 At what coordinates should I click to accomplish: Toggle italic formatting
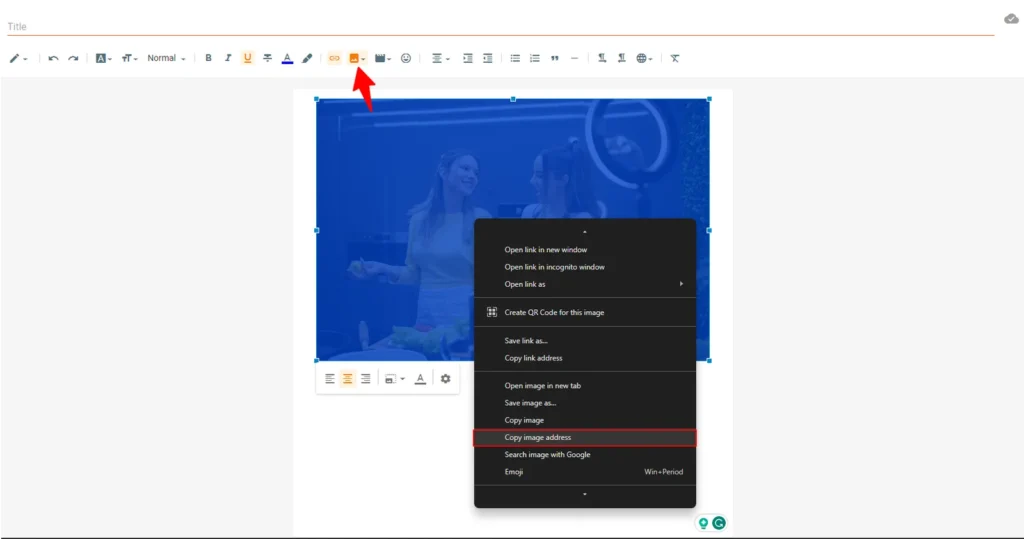click(x=228, y=58)
